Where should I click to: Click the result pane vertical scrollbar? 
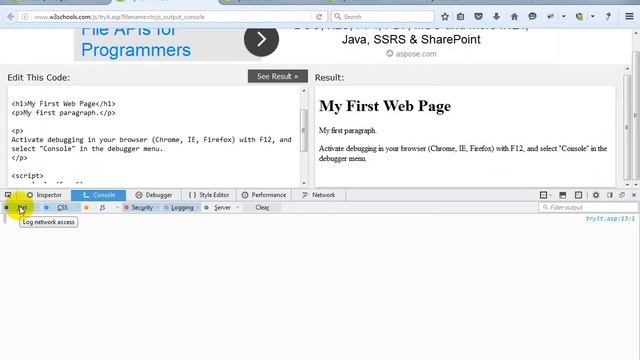tap(627, 127)
